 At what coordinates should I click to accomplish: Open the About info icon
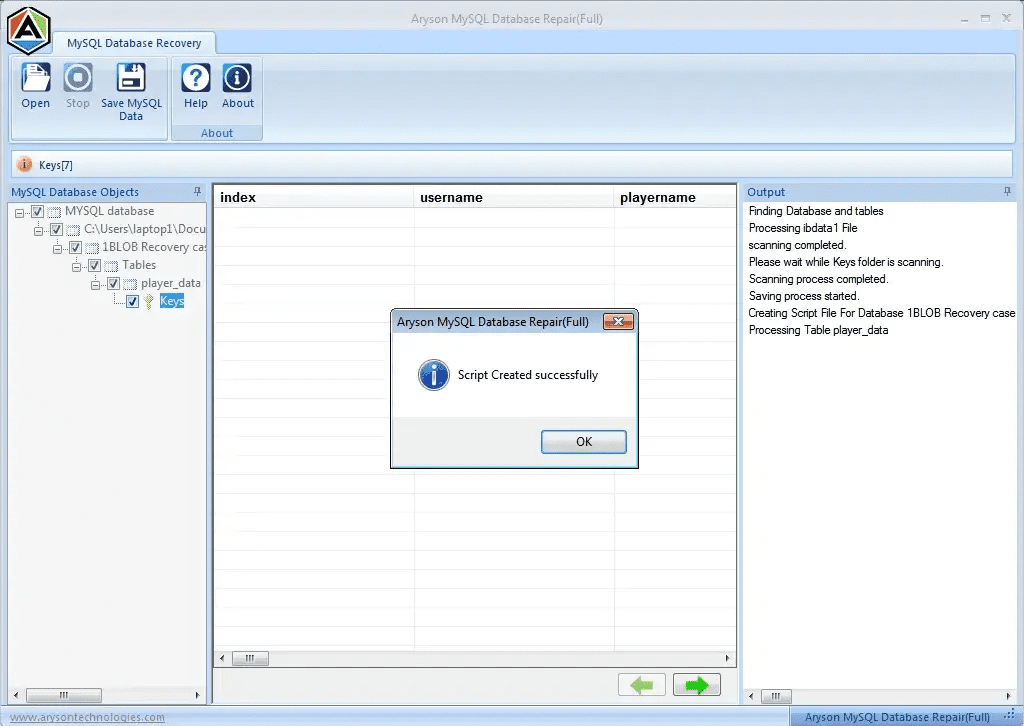237,78
